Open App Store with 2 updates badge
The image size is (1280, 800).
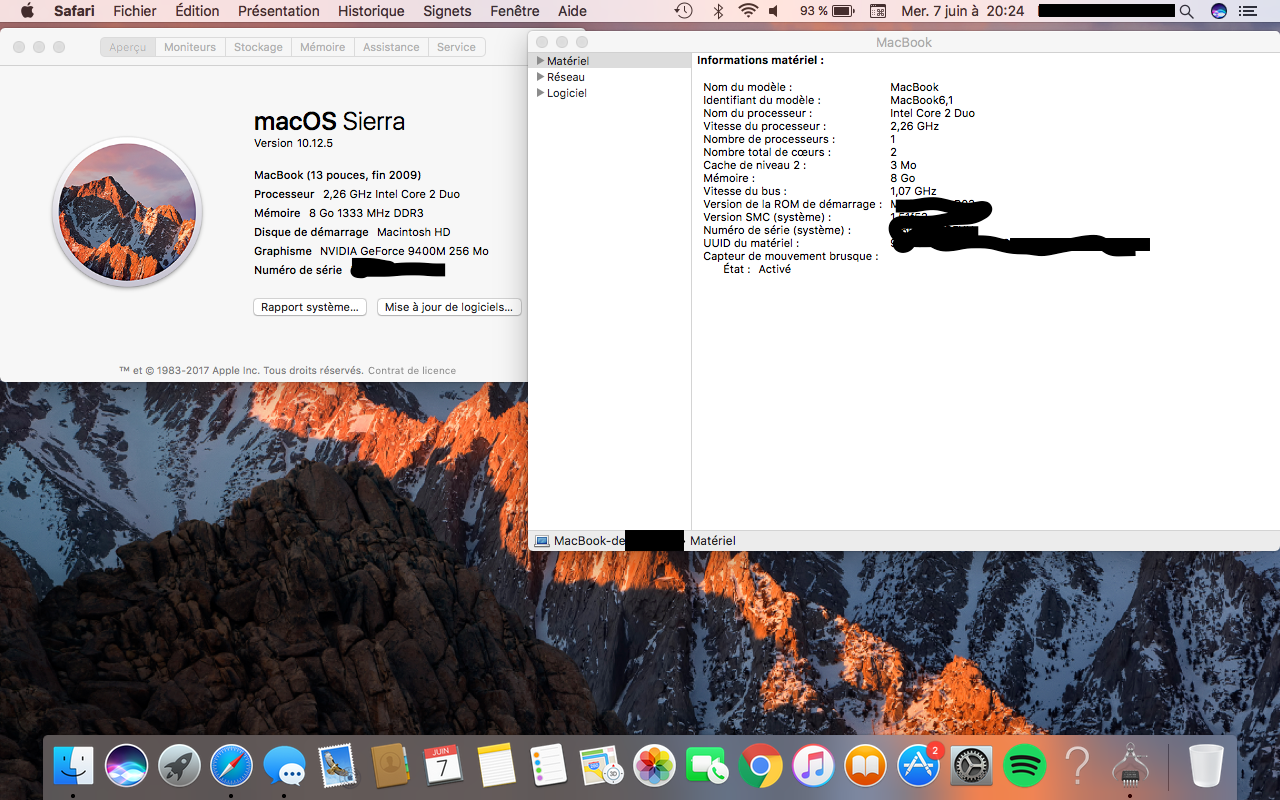pyautogui.click(x=919, y=767)
